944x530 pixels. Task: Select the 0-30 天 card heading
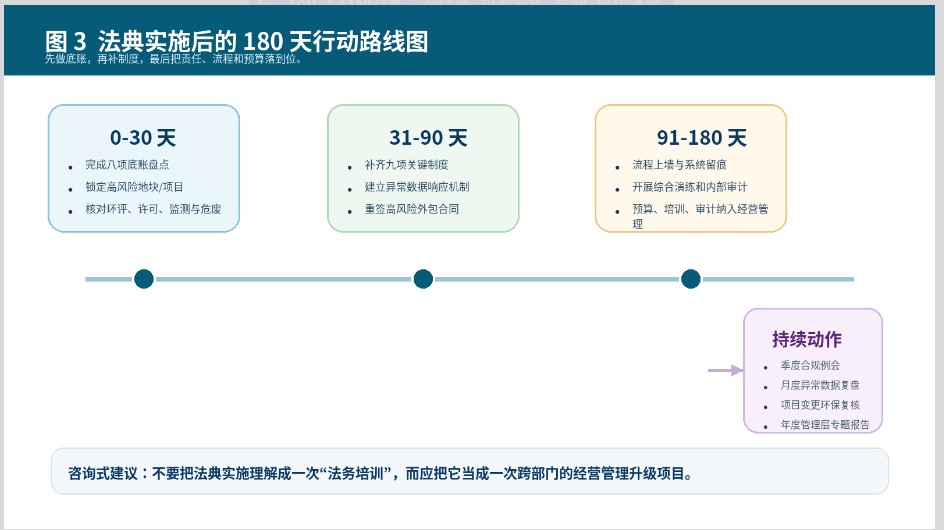[143, 138]
